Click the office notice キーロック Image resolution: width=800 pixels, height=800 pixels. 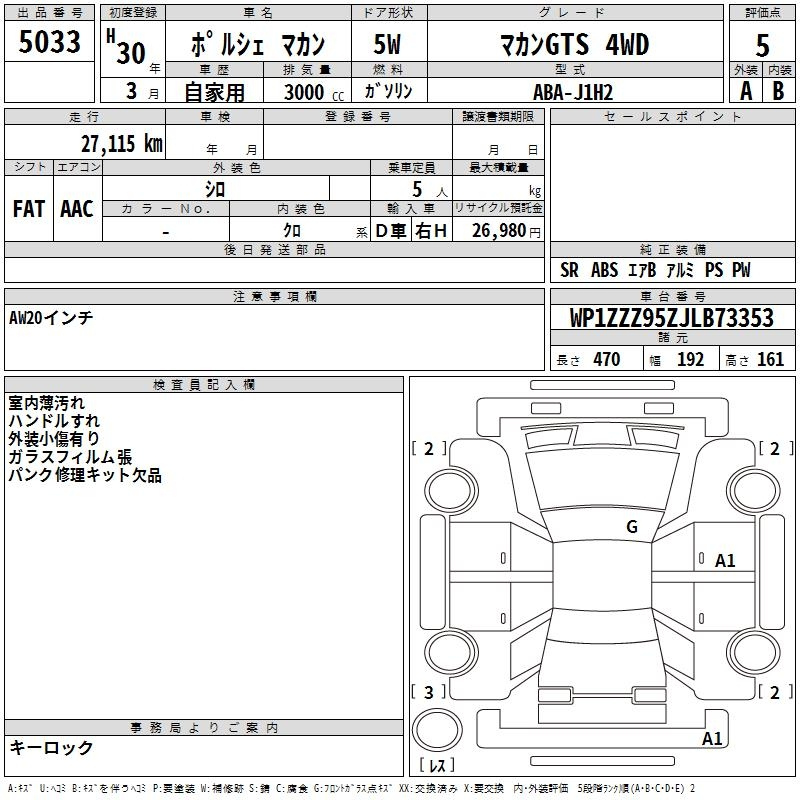(51, 748)
